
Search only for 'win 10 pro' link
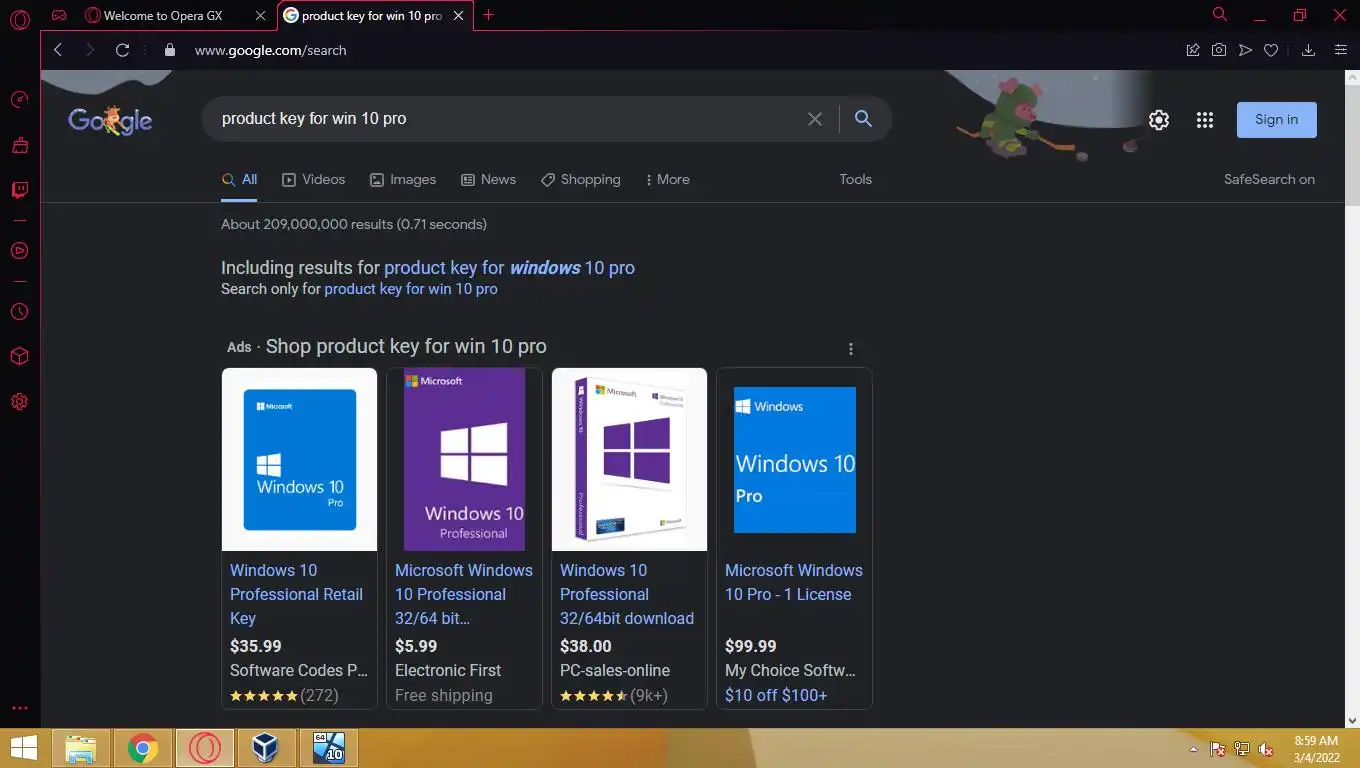pos(411,289)
